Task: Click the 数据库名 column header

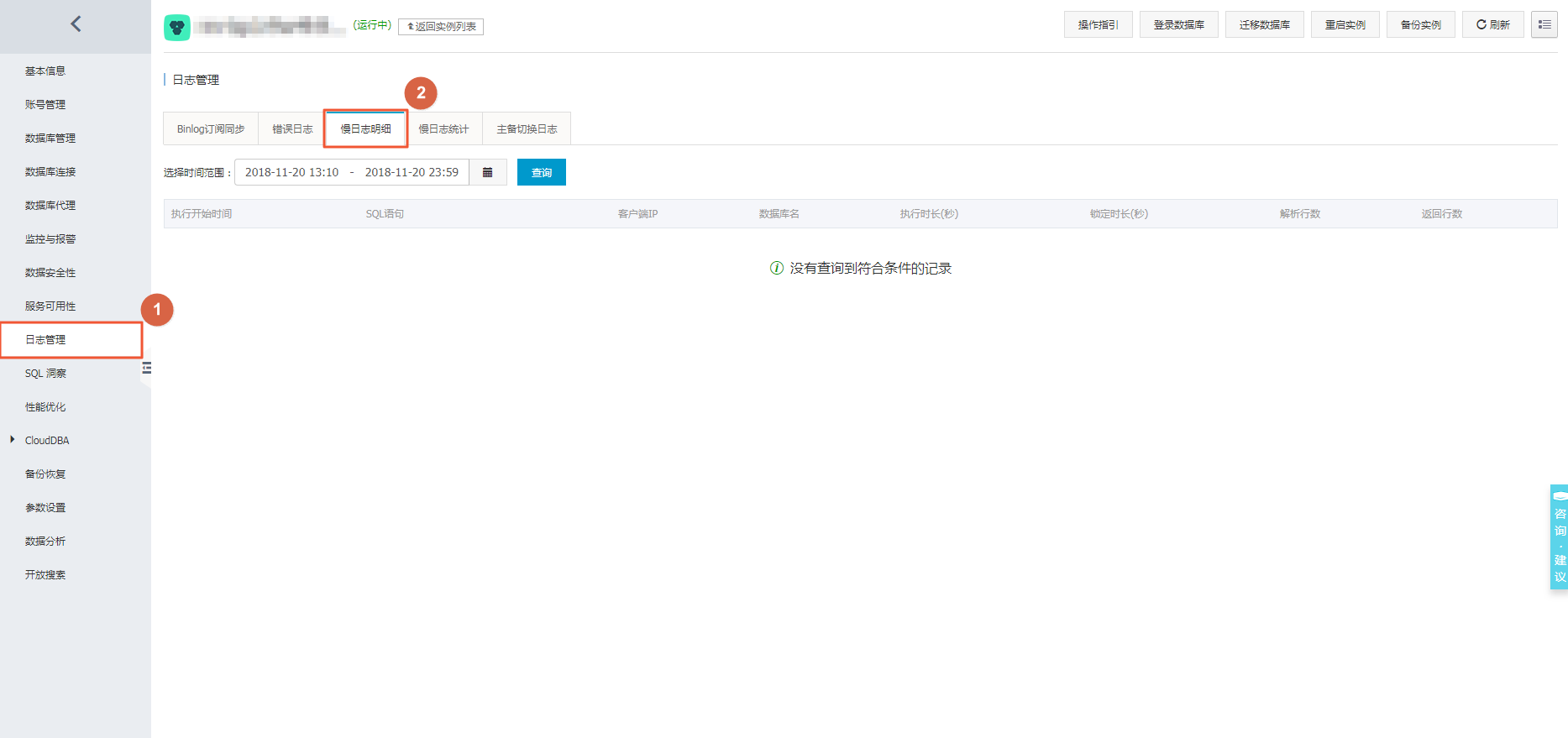Action: click(x=779, y=213)
